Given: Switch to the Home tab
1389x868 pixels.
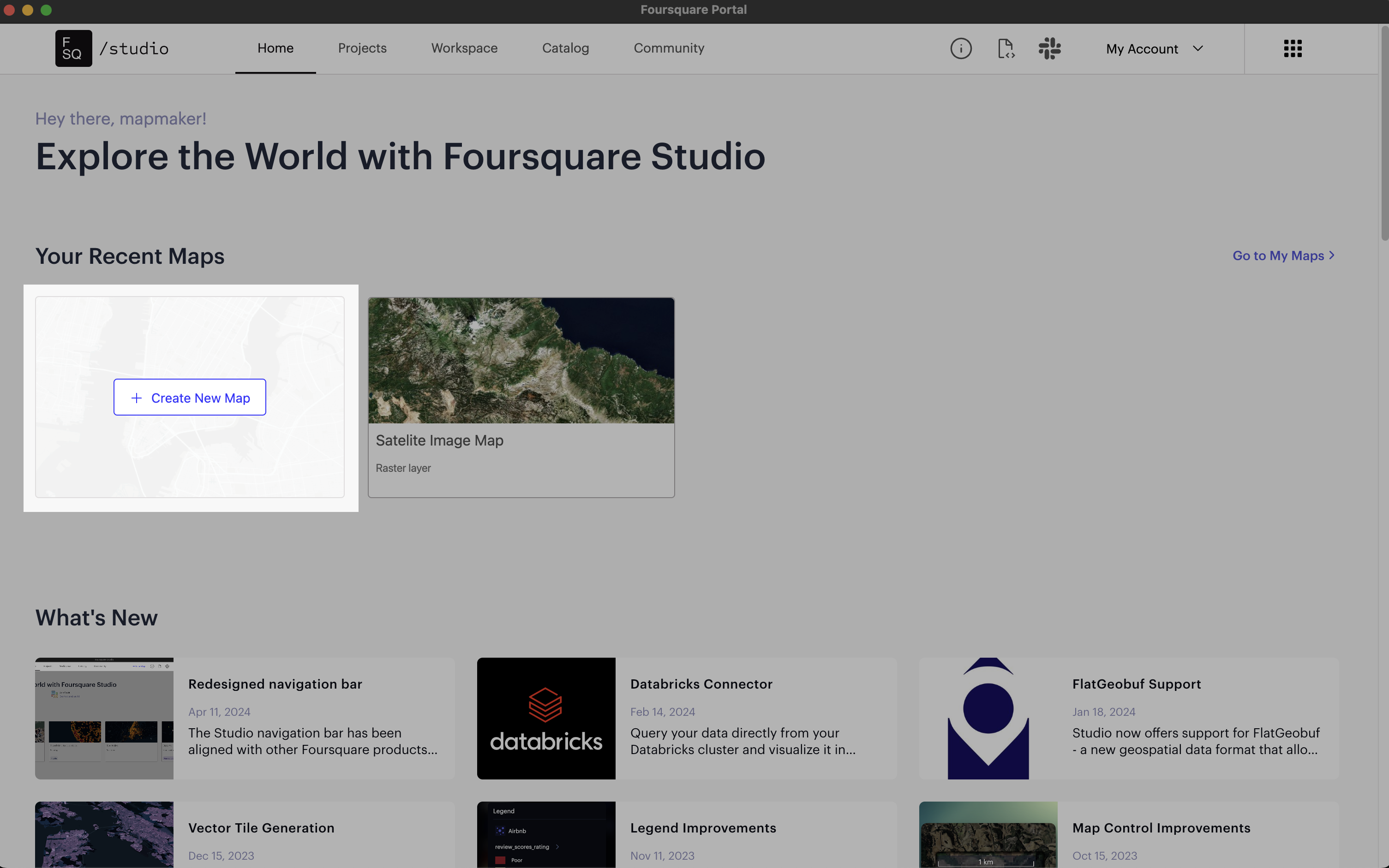Looking at the screenshot, I should click(x=275, y=48).
